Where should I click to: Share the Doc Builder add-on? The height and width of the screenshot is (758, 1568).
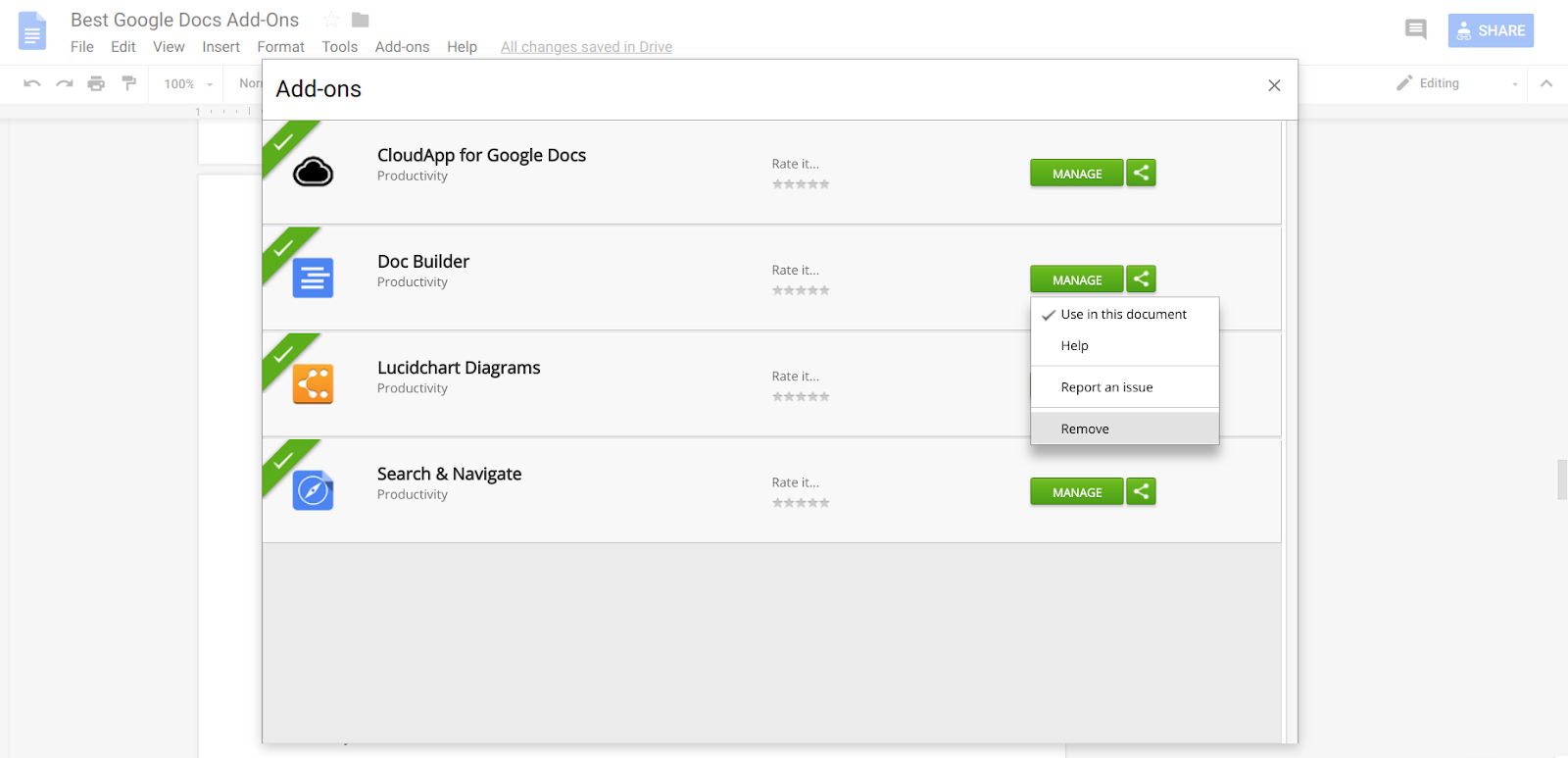click(x=1142, y=279)
